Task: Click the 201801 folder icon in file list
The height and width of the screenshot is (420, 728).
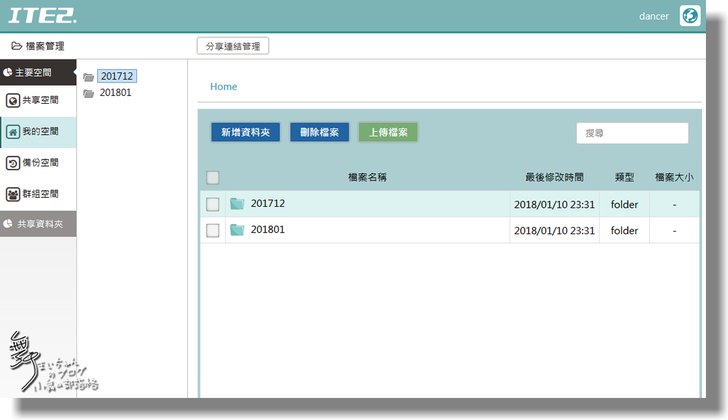Action: pos(237,230)
